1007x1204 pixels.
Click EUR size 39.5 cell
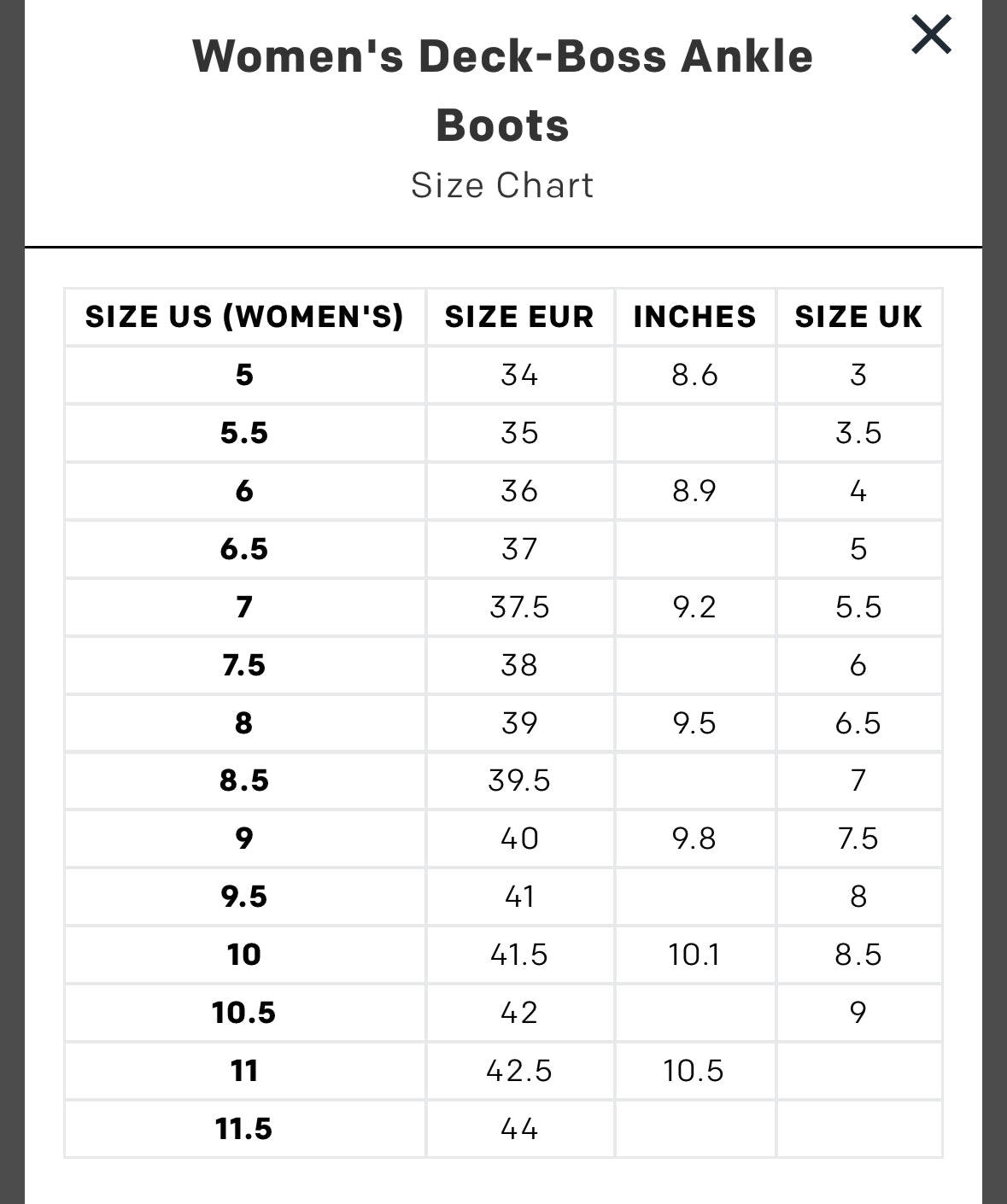coord(519,780)
